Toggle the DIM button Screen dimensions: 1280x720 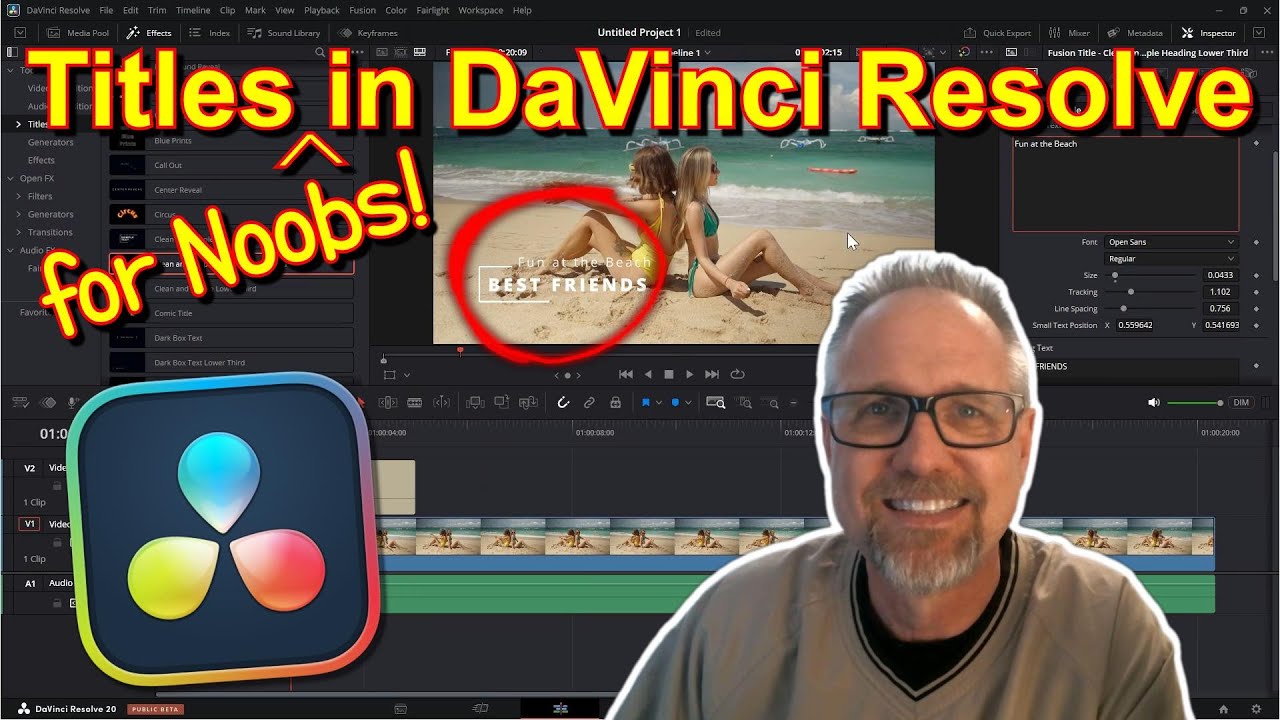[x=1241, y=403]
